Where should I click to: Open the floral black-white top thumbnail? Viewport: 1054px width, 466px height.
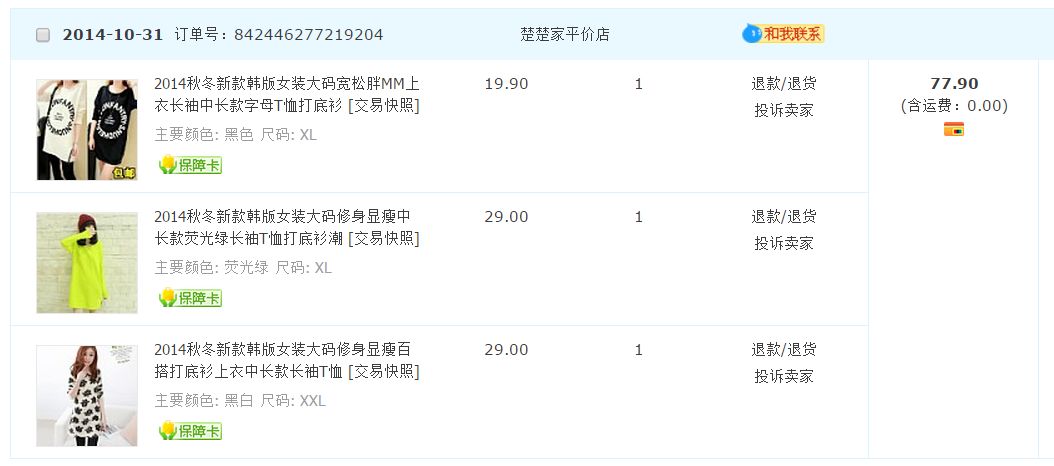[x=87, y=396]
